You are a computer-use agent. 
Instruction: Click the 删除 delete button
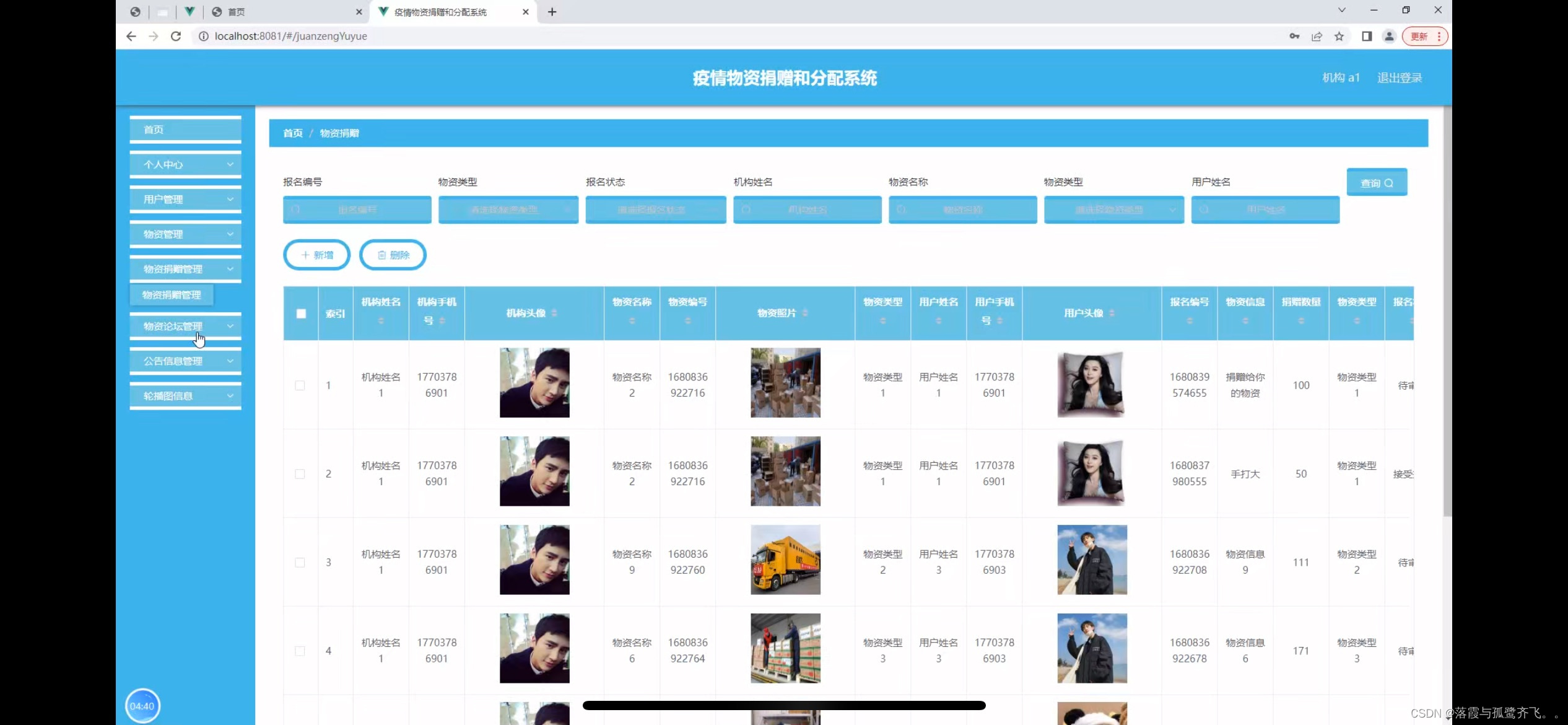[393, 255]
